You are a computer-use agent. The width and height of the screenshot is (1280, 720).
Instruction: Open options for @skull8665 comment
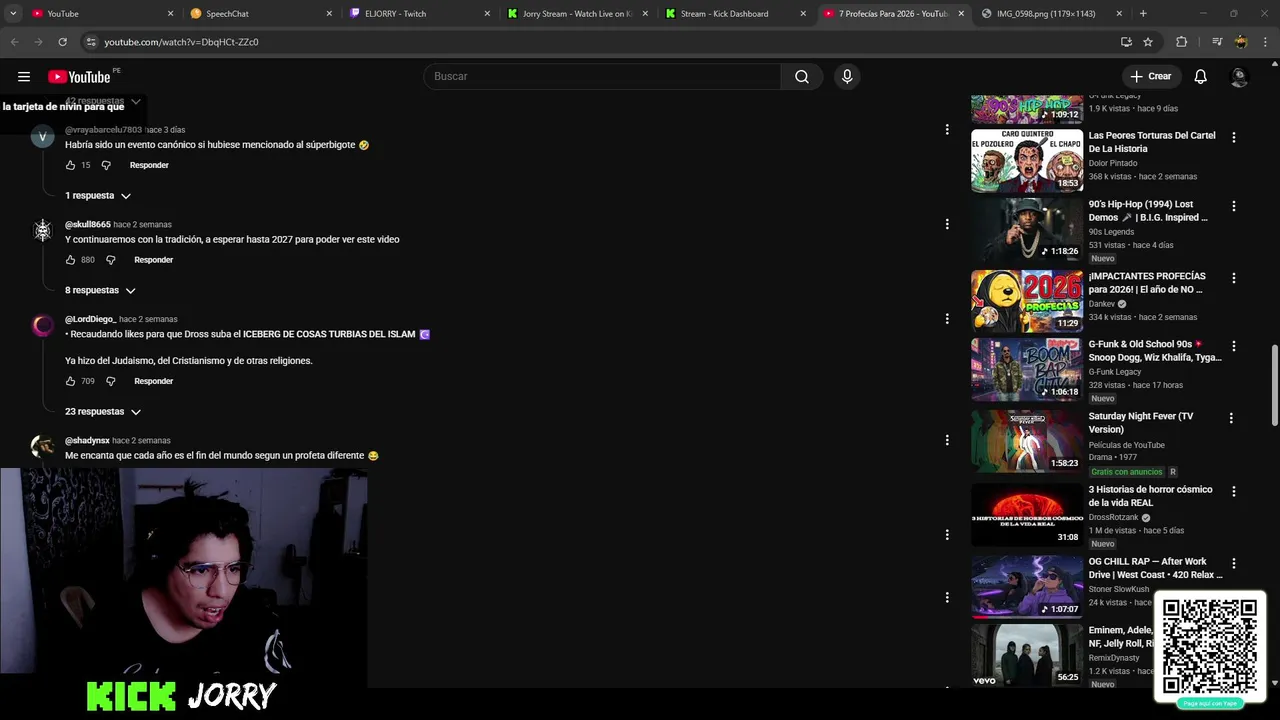tap(947, 224)
